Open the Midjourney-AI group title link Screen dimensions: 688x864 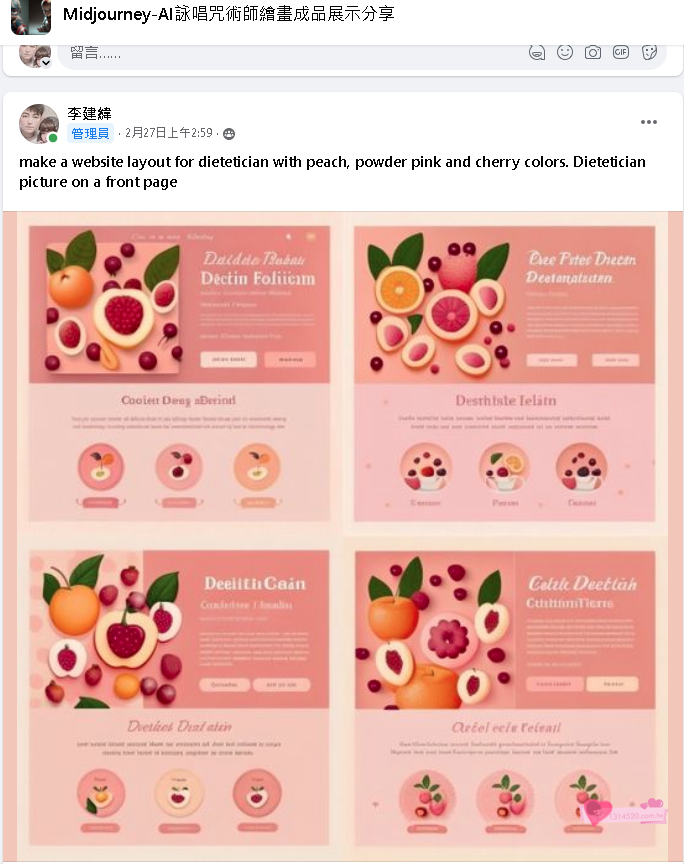pos(228,14)
